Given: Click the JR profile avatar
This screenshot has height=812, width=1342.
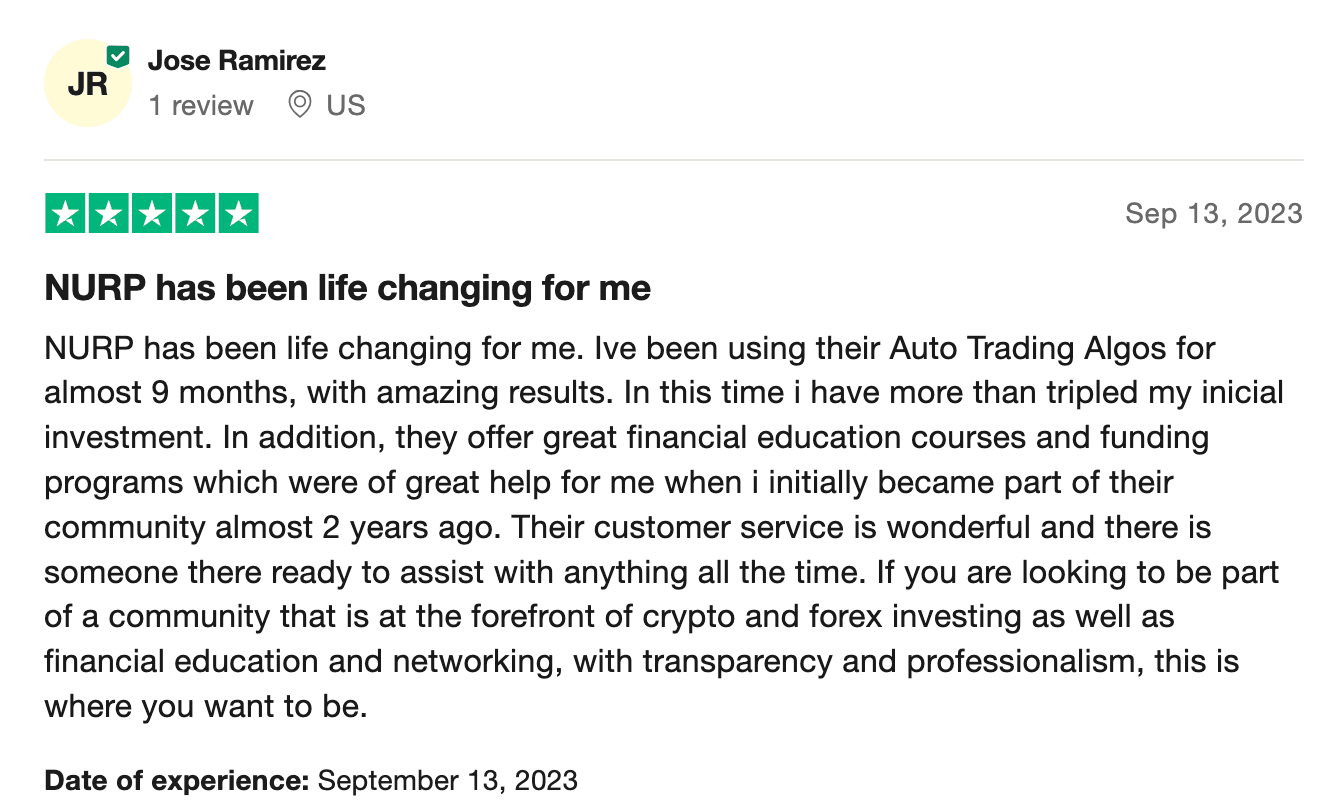Looking at the screenshot, I should click(x=87, y=85).
